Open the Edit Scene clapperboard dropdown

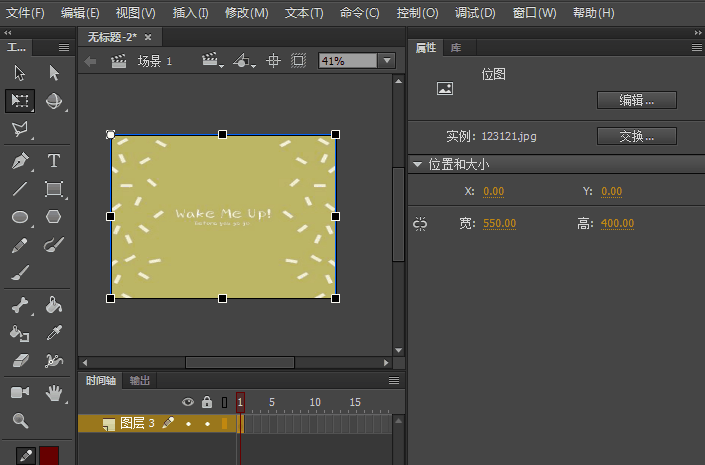[x=212, y=61]
